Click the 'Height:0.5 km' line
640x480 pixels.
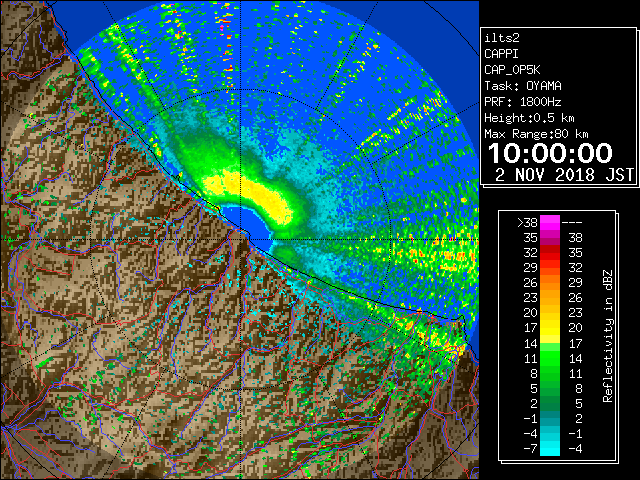coord(529,118)
